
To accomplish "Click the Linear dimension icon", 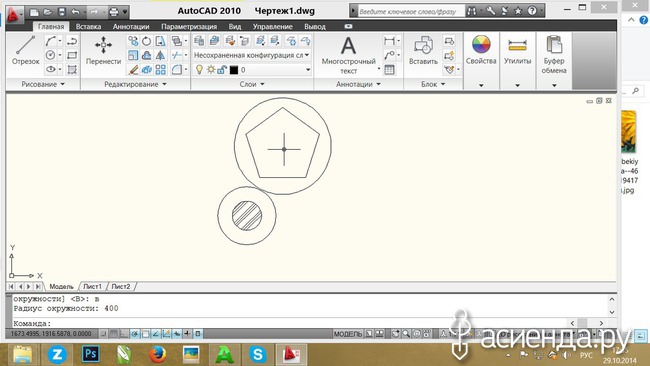I will (x=389, y=41).
